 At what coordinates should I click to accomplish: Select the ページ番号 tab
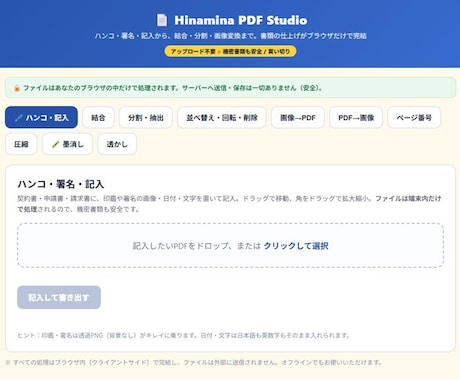click(x=414, y=117)
